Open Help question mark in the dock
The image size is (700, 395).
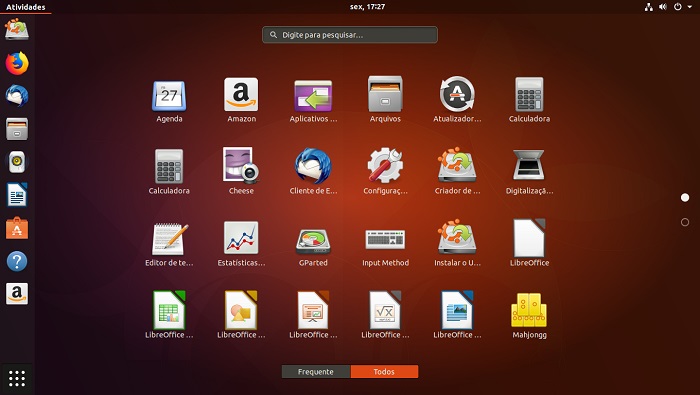(17, 261)
